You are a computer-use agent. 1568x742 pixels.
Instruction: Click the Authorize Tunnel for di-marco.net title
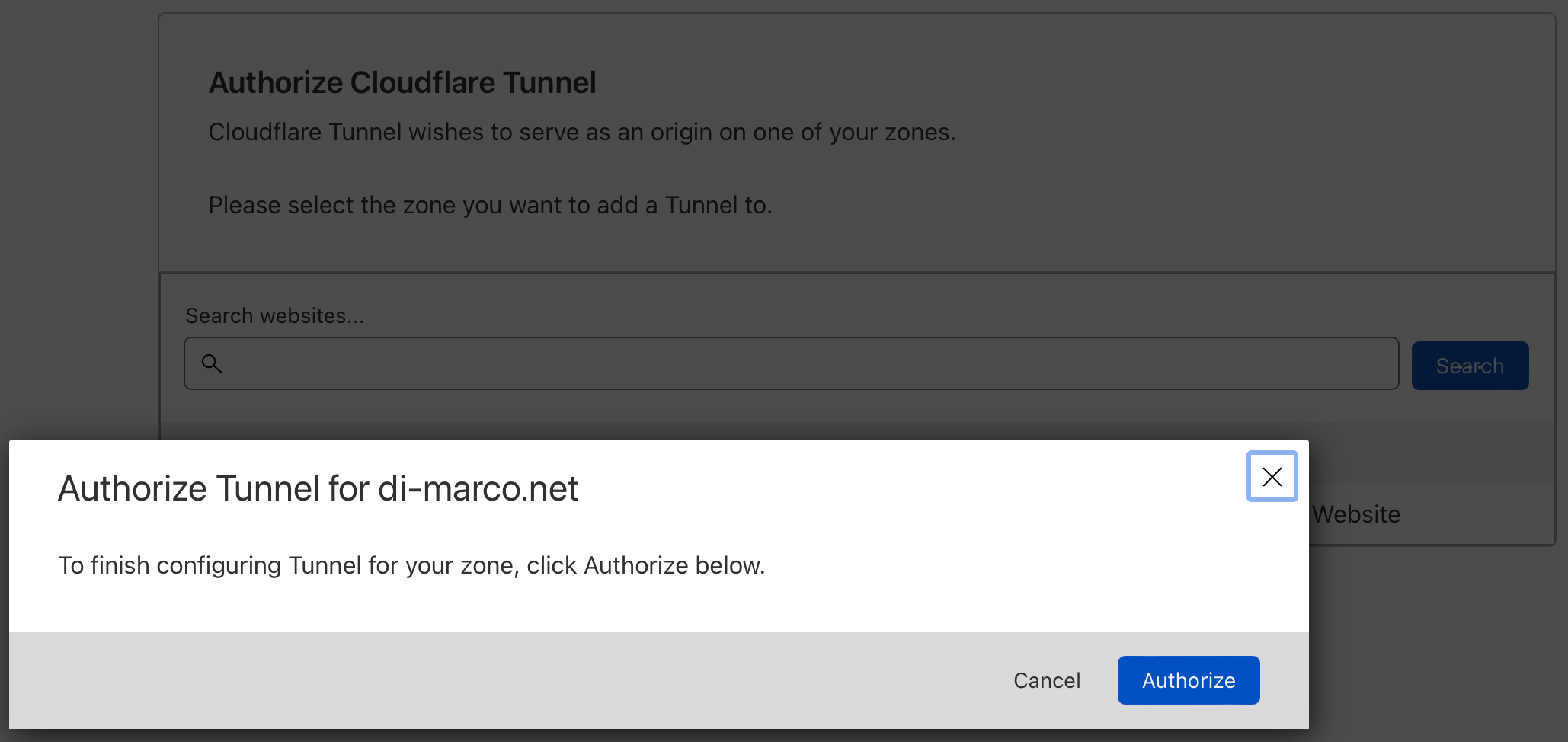pos(318,488)
